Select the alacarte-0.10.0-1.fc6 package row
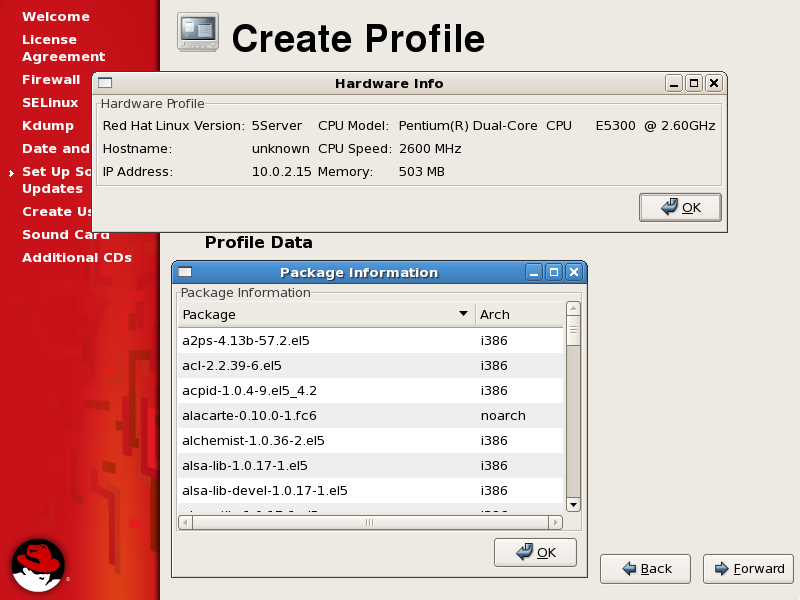The width and height of the screenshot is (800, 600). (x=370, y=415)
